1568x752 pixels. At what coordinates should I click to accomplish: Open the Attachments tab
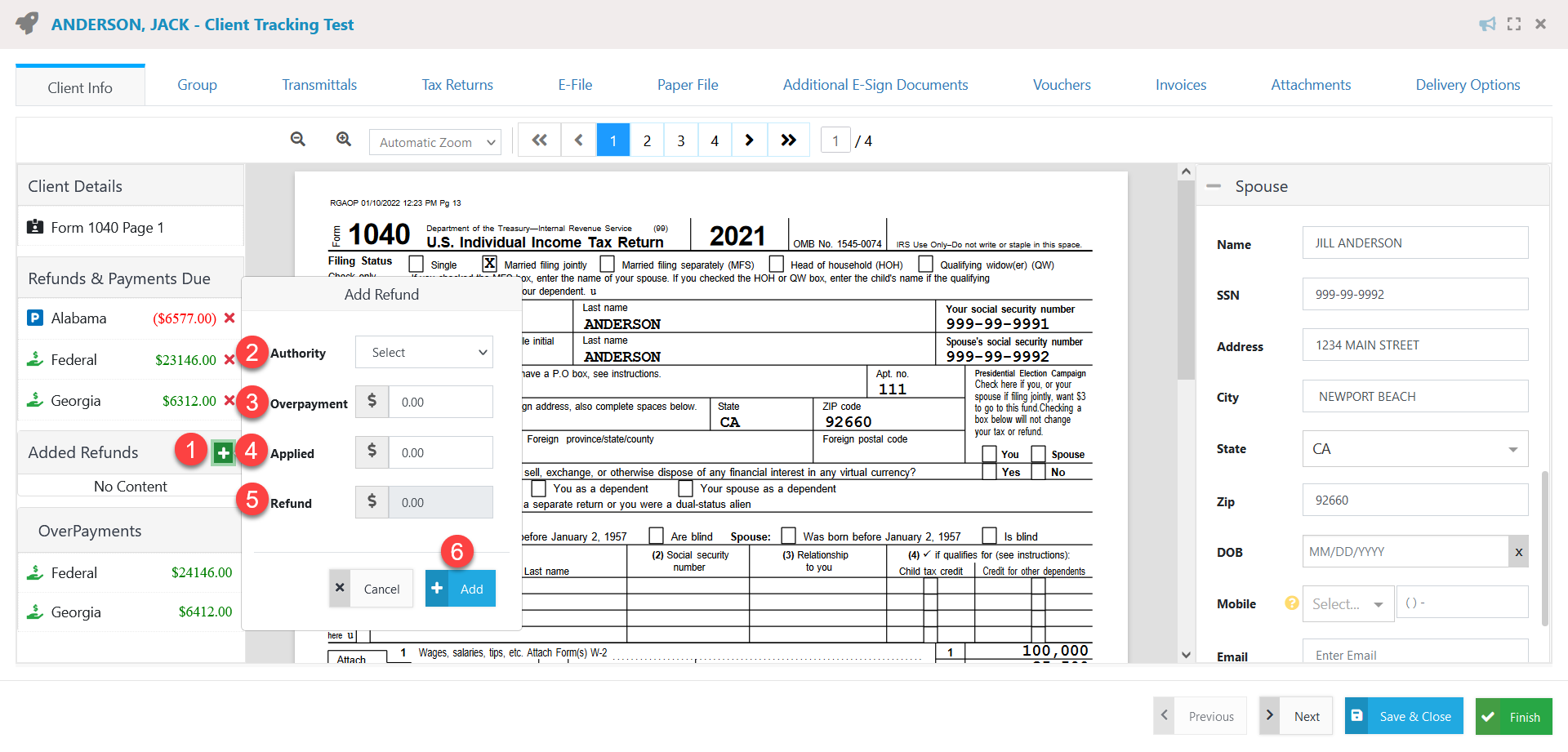pyautogui.click(x=1311, y=85)
